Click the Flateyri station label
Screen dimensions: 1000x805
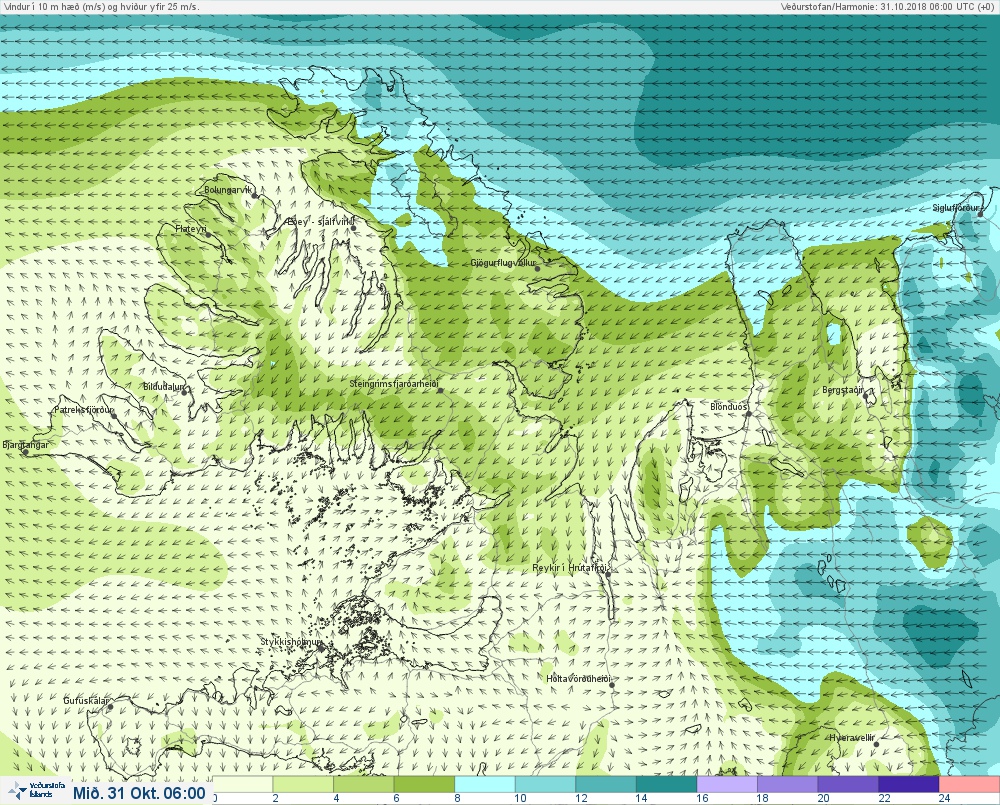pos(190,228)
